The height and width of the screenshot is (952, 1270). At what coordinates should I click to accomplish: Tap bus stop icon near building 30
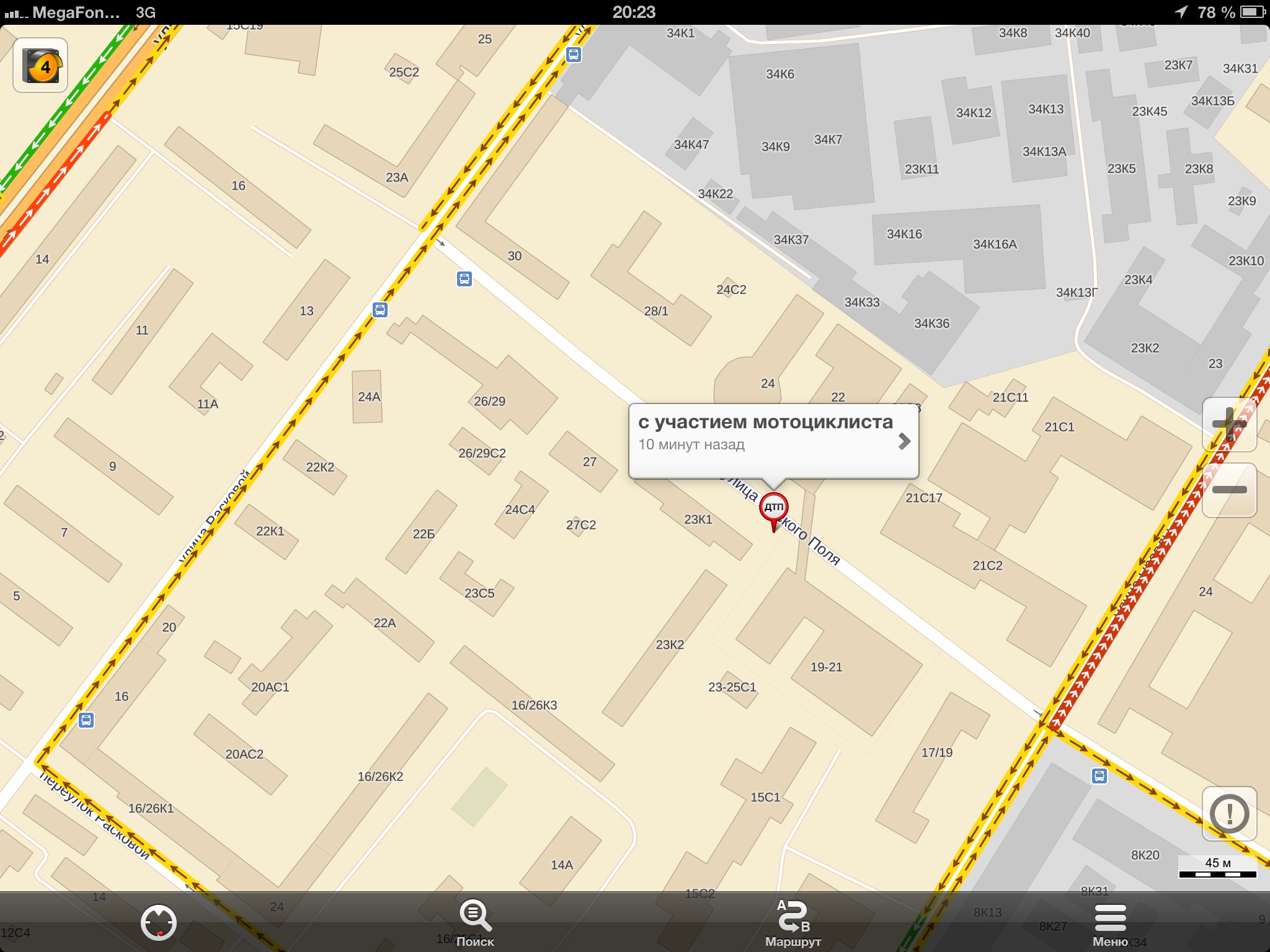[x=464, y=279]
